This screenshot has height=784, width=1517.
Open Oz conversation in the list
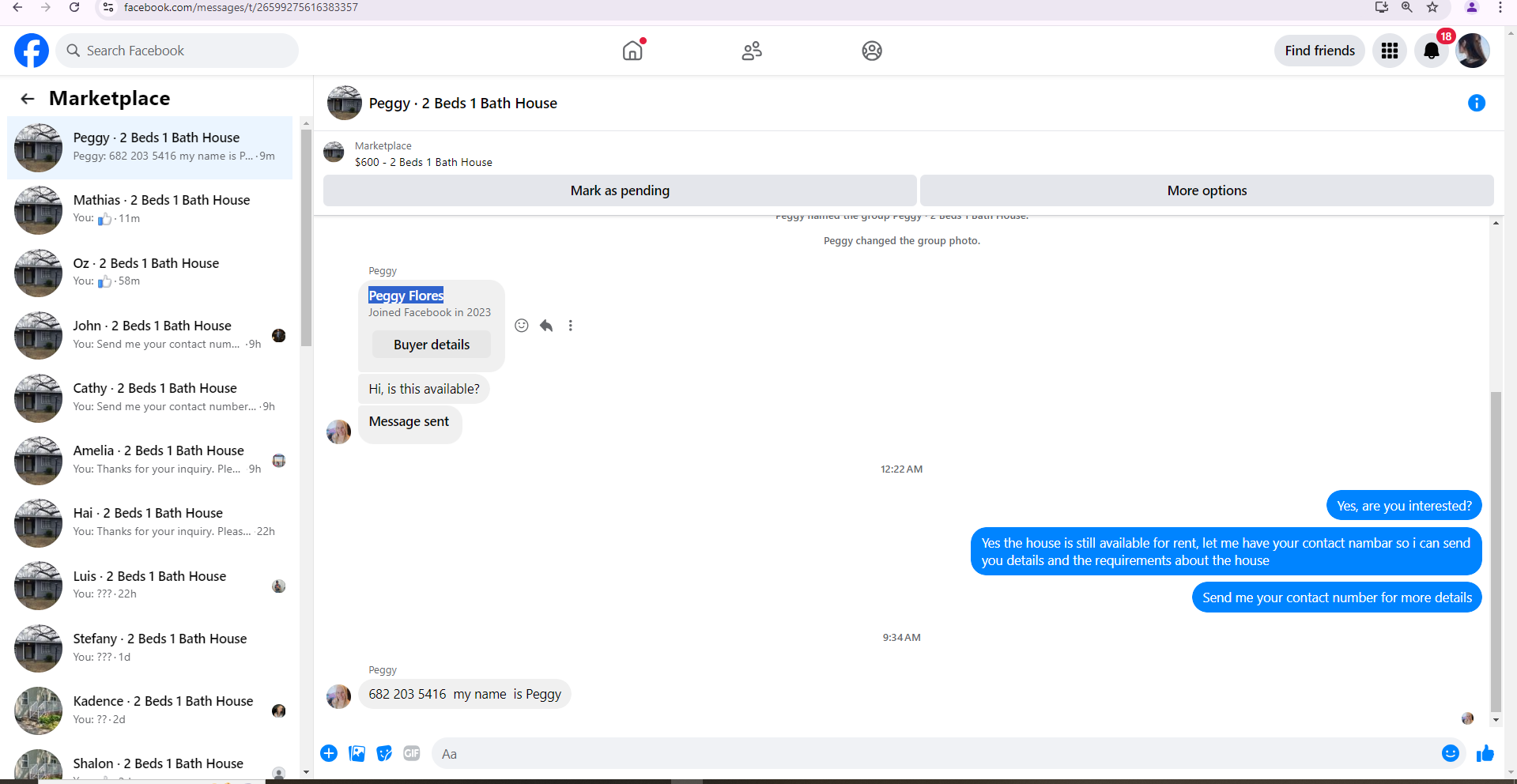tap(150, 273)
